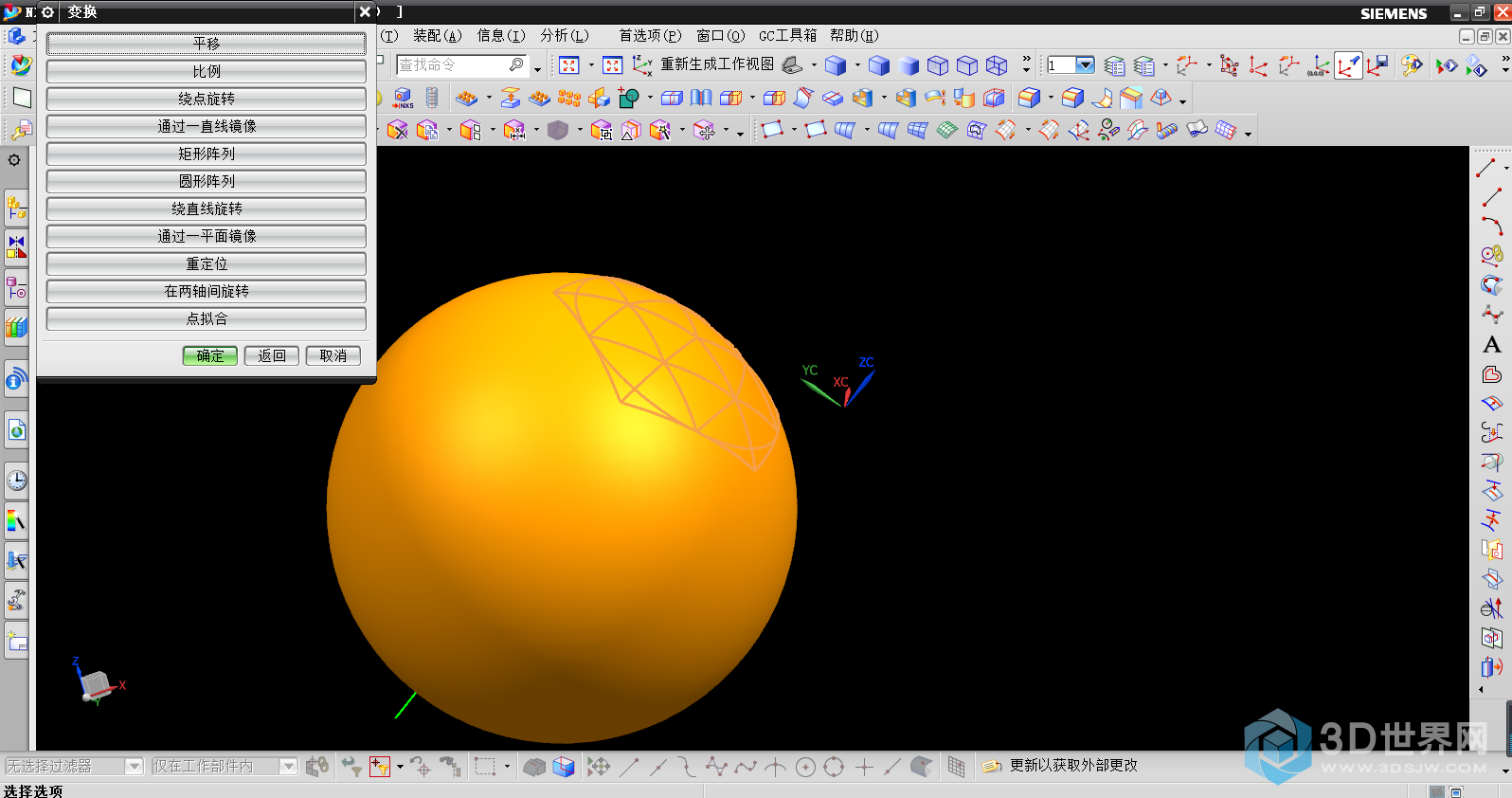This screenshot has width=1512, height=798.
Task: Select 通过一平面镜像 mirror through plane
Action: pyautogui.click(x=207, y=236)
